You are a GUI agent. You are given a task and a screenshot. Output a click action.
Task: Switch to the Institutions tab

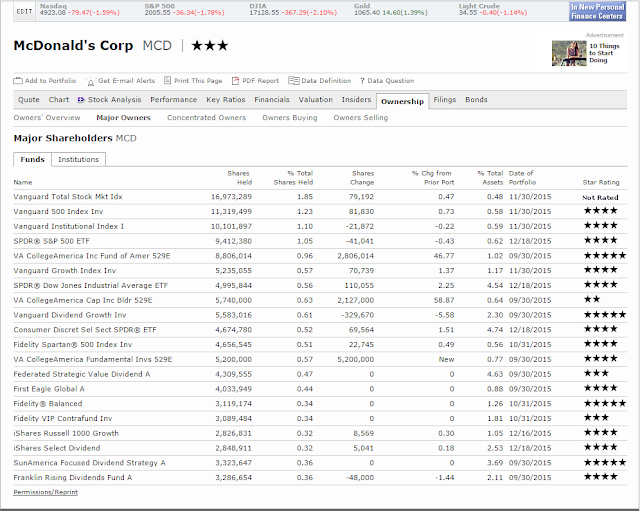pyautogui.click(x=78, y=159)
